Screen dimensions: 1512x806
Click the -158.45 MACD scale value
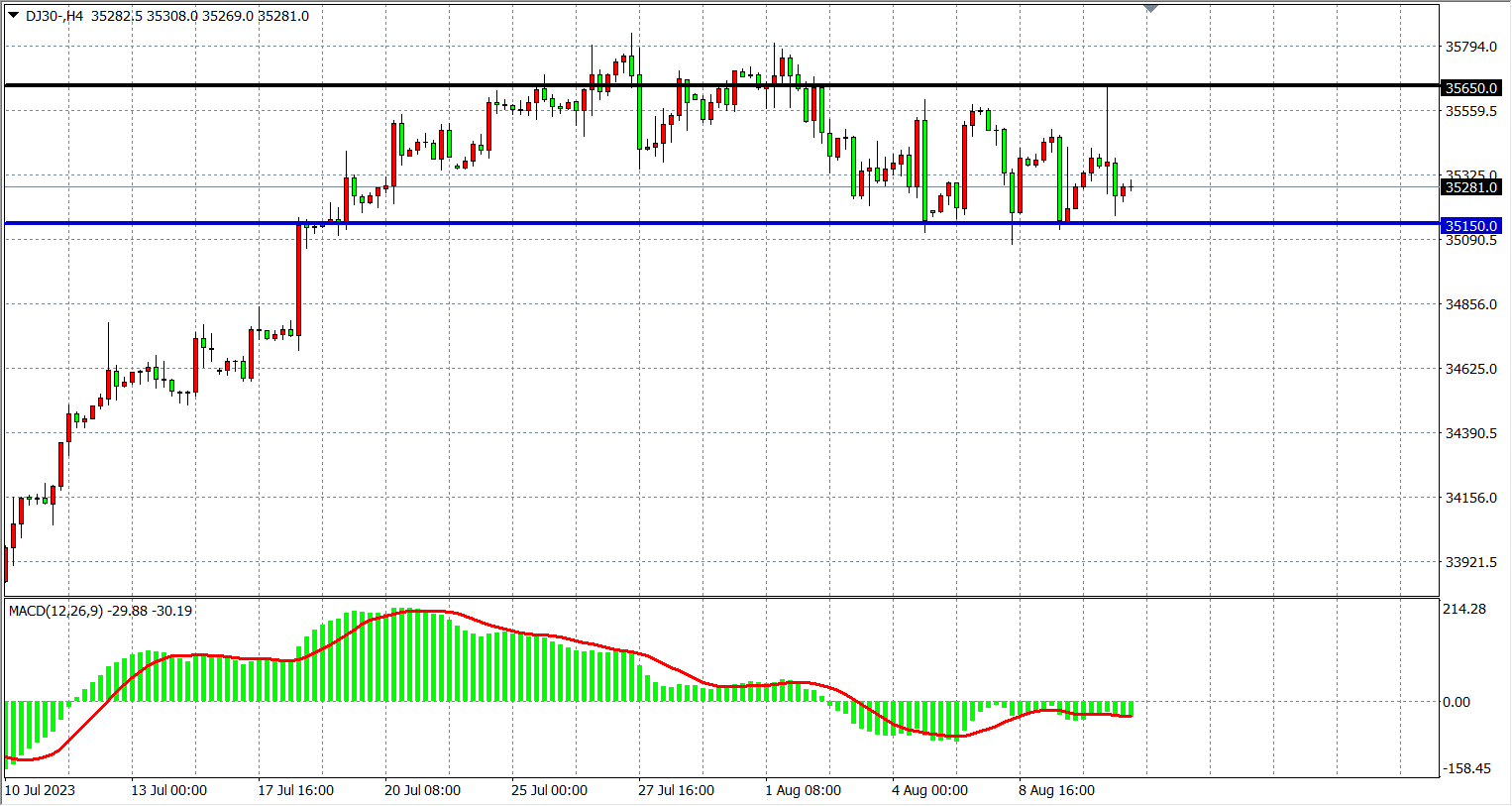click(1466, 768)
